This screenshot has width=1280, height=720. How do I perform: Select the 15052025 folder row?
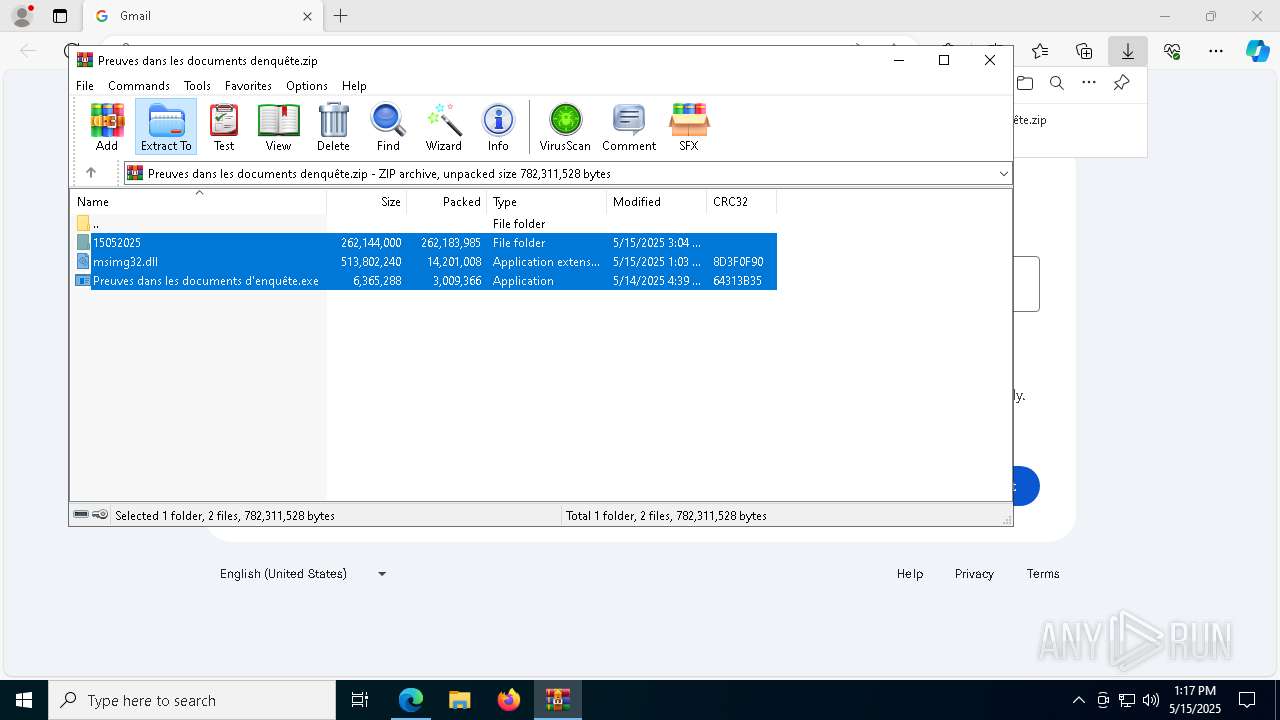(425, 243)
